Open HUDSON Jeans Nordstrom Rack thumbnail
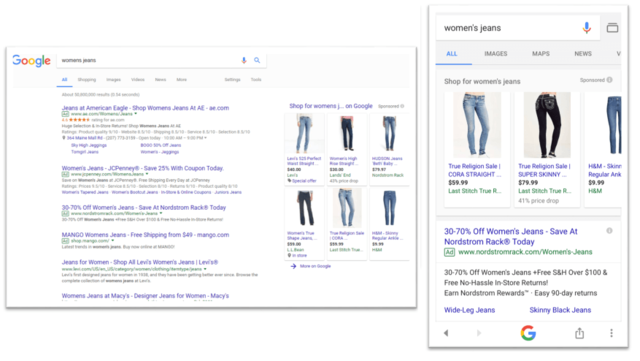Image resolution: width=640 pixels, height=361 pixels. tap(389, 134)
